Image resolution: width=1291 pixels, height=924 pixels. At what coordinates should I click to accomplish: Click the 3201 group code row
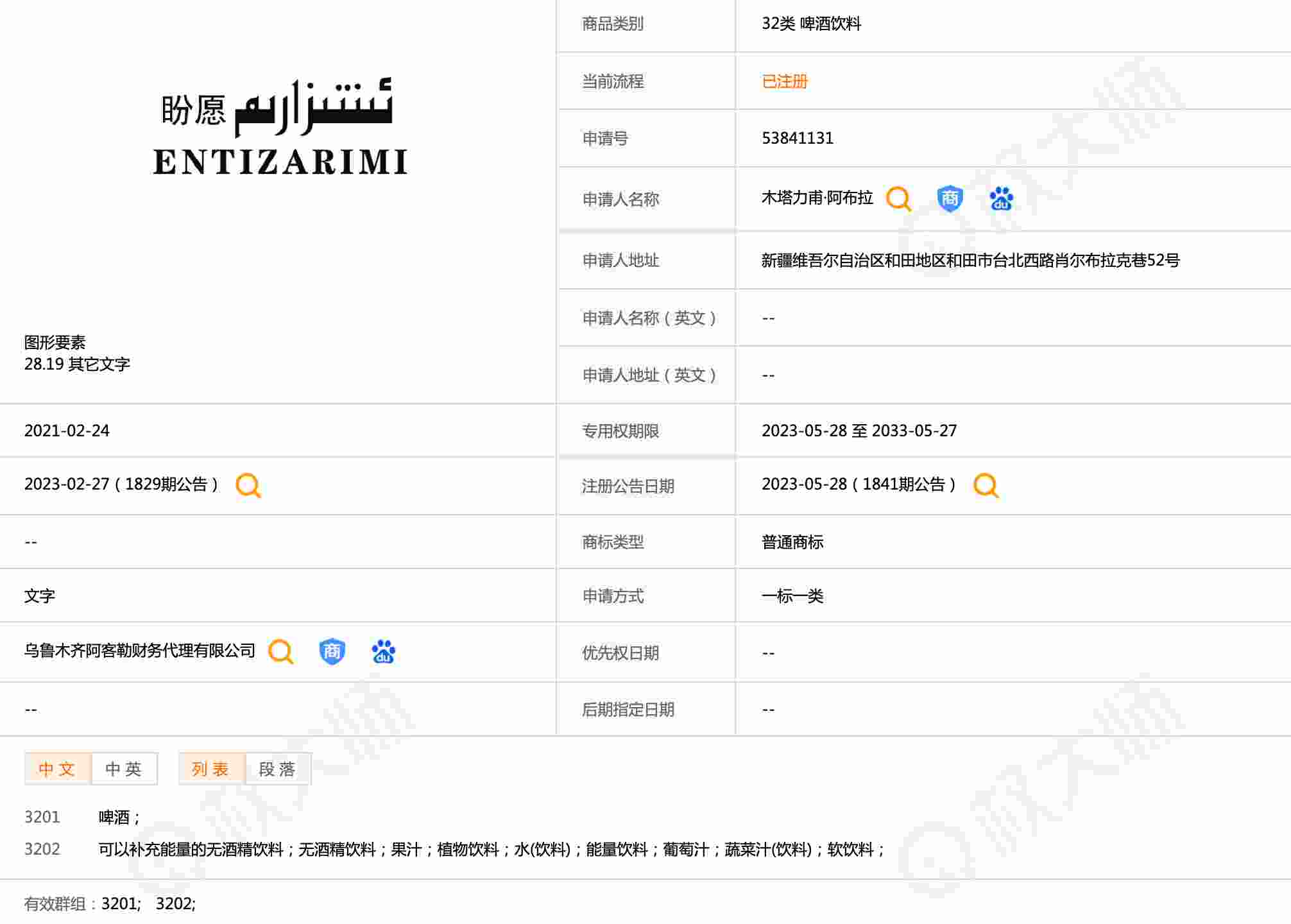click(42, 817)
